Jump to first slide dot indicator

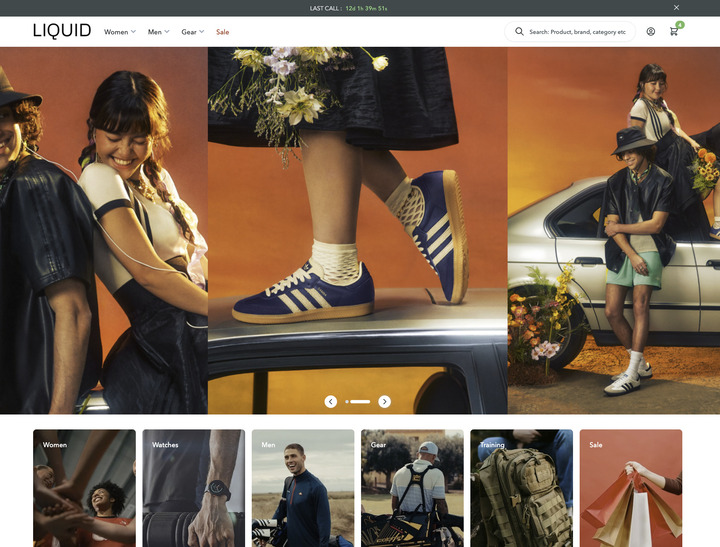[347, 401]
